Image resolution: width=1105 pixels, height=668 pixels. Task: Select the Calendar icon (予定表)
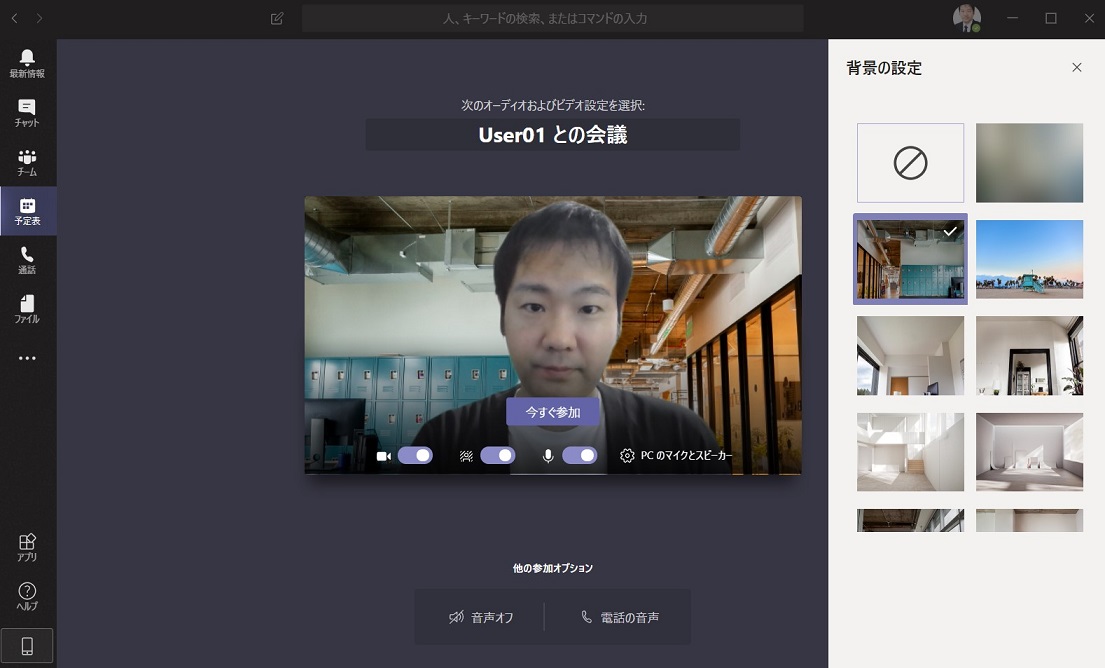[27, 211]
